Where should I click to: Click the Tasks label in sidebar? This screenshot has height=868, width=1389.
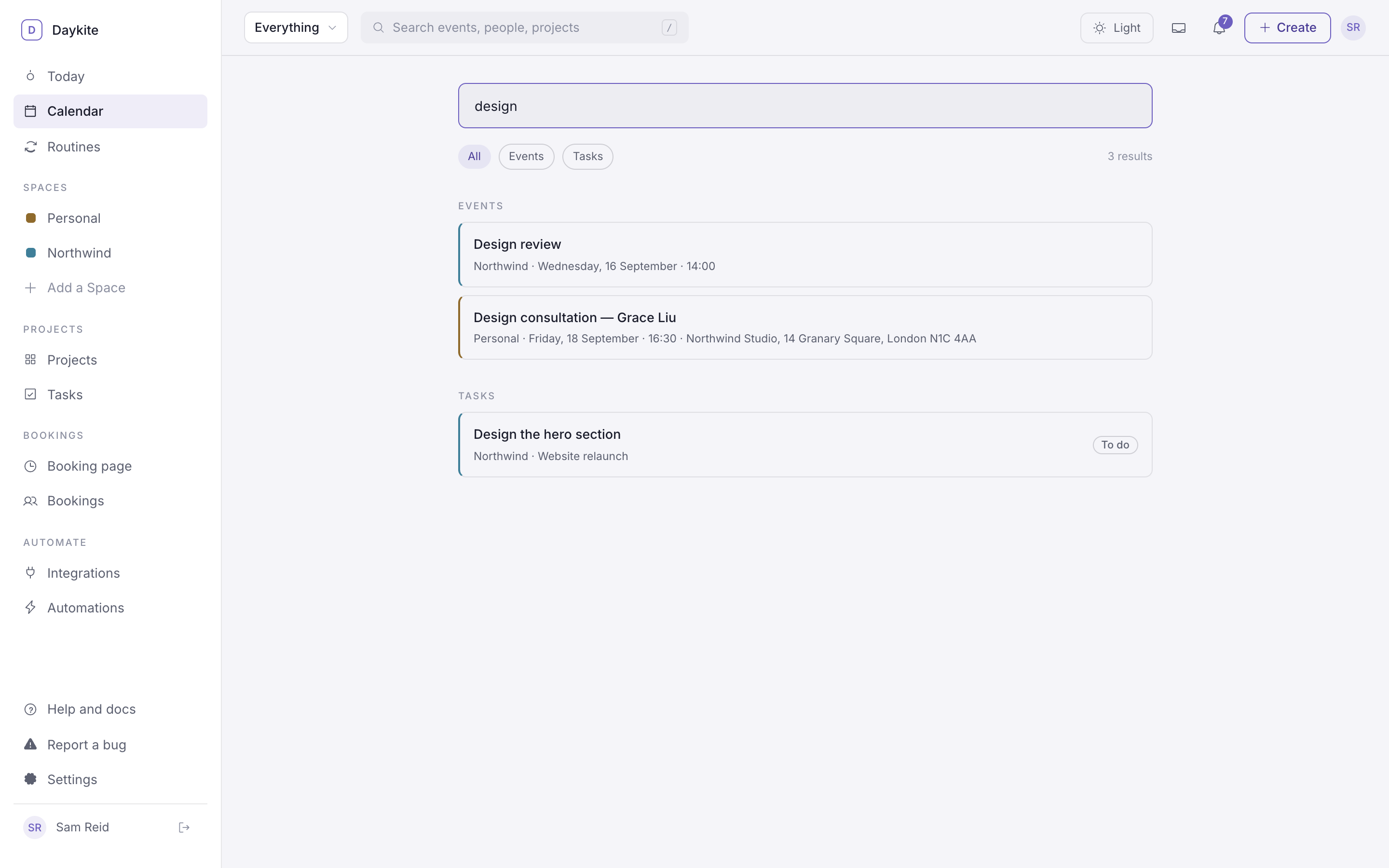pos(65,394)
